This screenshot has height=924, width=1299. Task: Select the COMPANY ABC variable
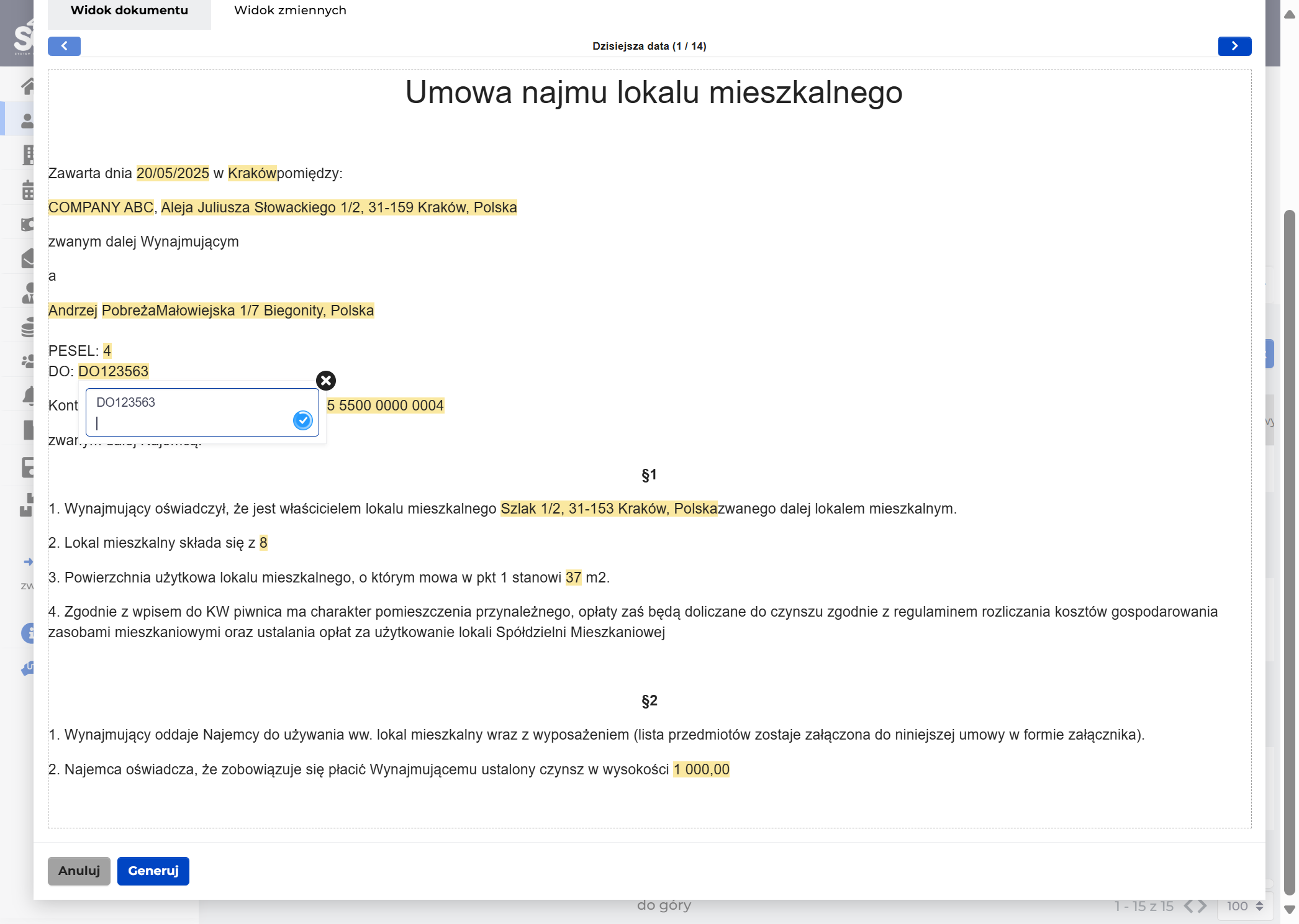101,207
